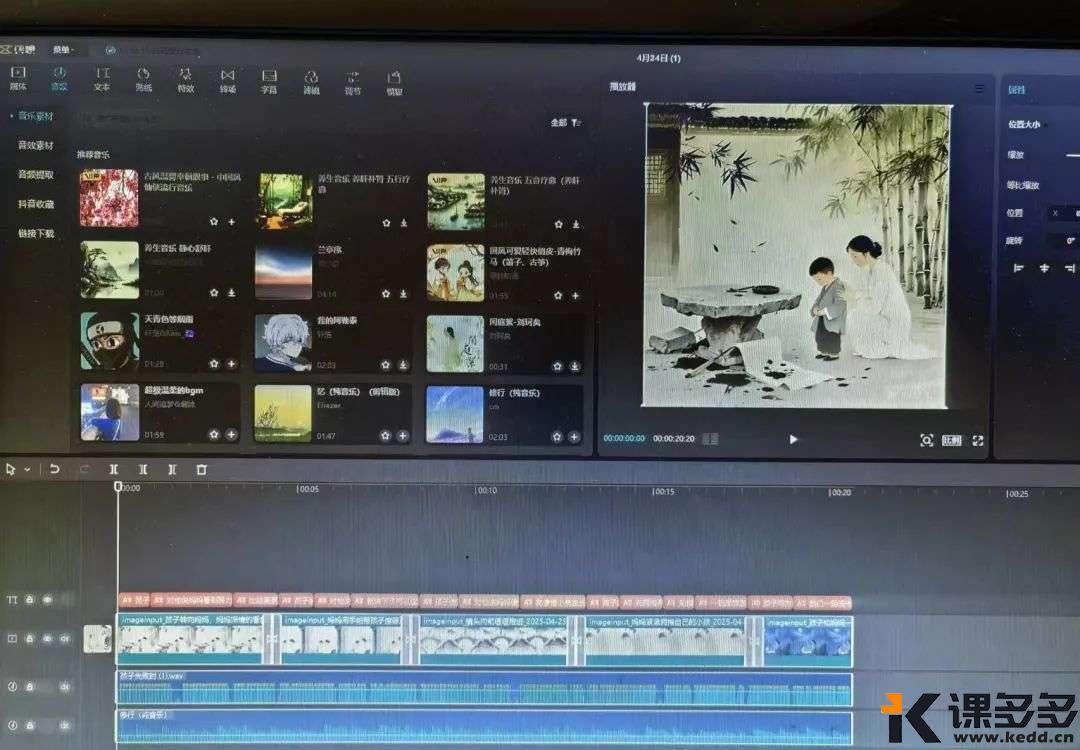Redo the last edit
The width and height of the screenshot is (1080, 750).
pyautogui.click(x=84, y=470)
